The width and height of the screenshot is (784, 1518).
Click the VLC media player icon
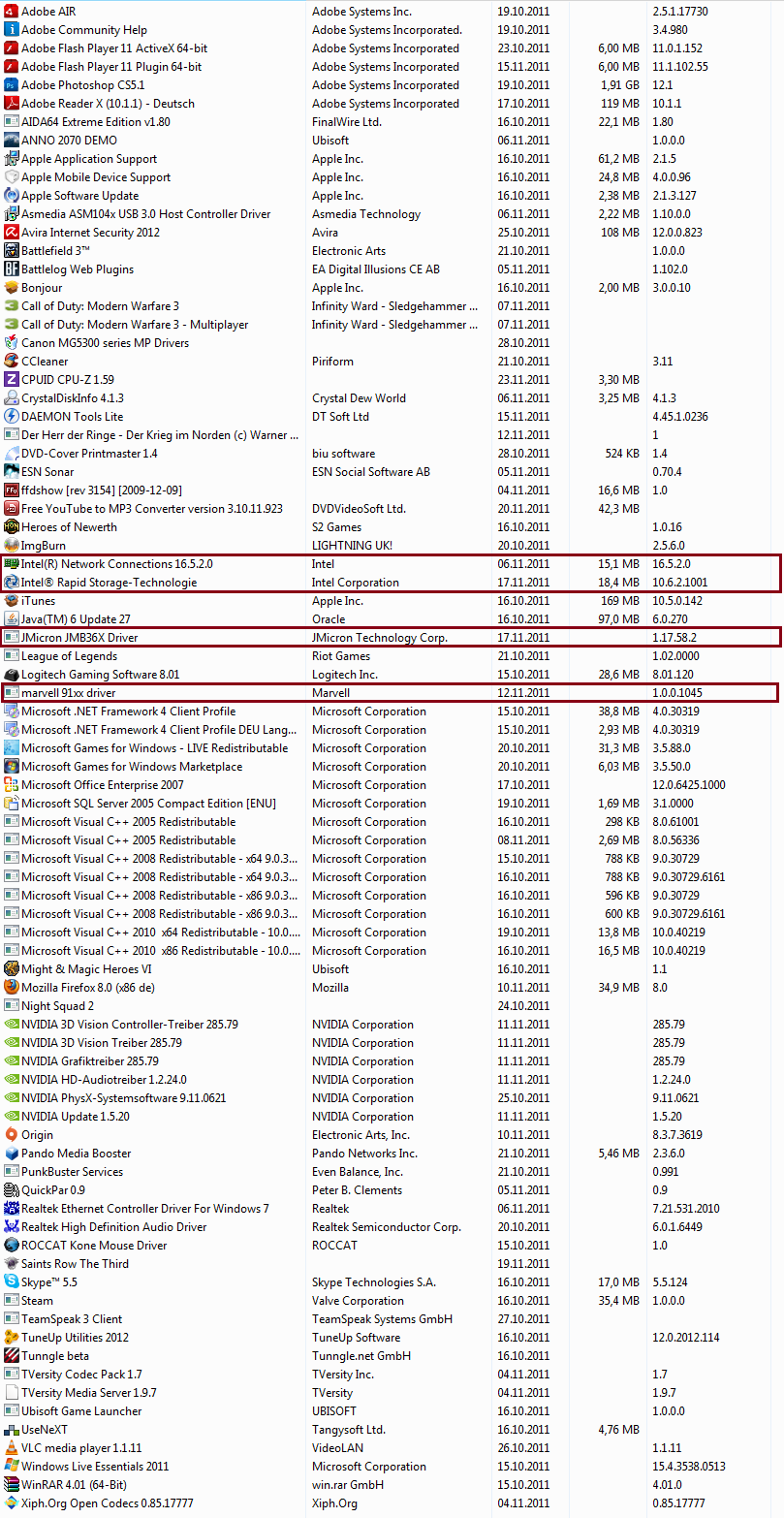click(12, 1448)
